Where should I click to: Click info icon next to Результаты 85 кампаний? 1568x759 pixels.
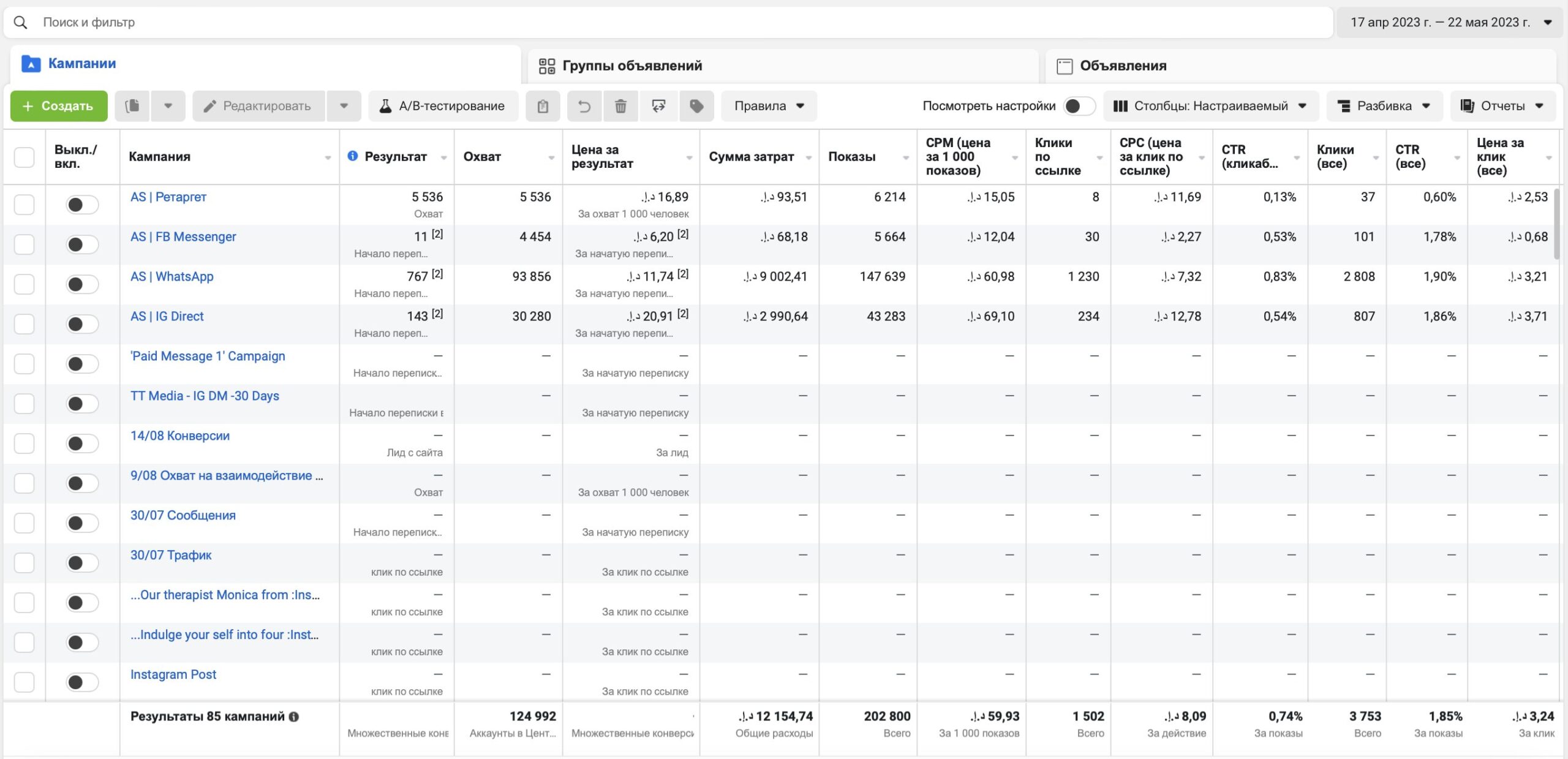click(x=294, y=717)
